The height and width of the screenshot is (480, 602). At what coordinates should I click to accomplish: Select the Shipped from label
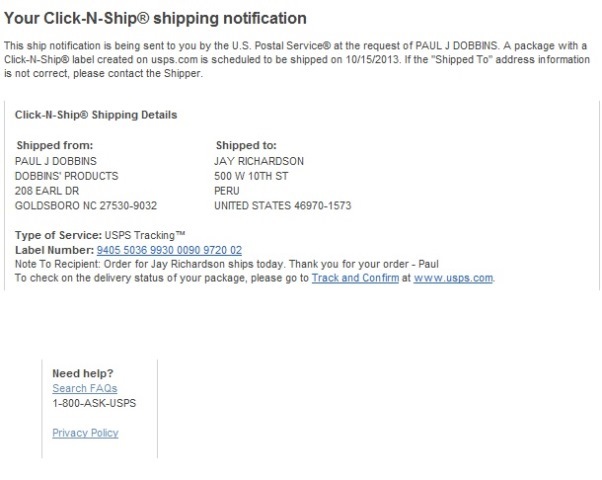pos(55,146)
